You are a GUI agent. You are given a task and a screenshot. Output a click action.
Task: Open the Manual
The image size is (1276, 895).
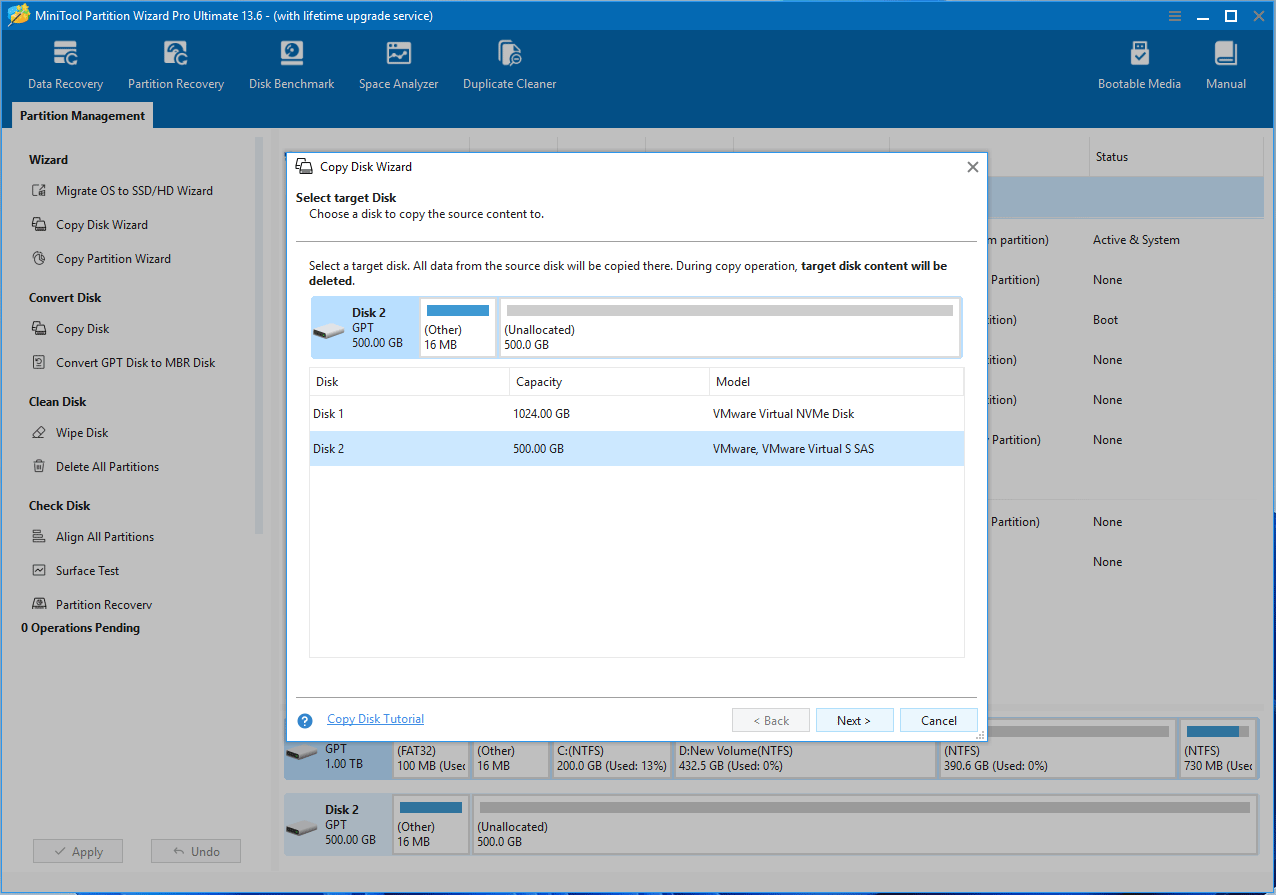[x=1225, y=65]
